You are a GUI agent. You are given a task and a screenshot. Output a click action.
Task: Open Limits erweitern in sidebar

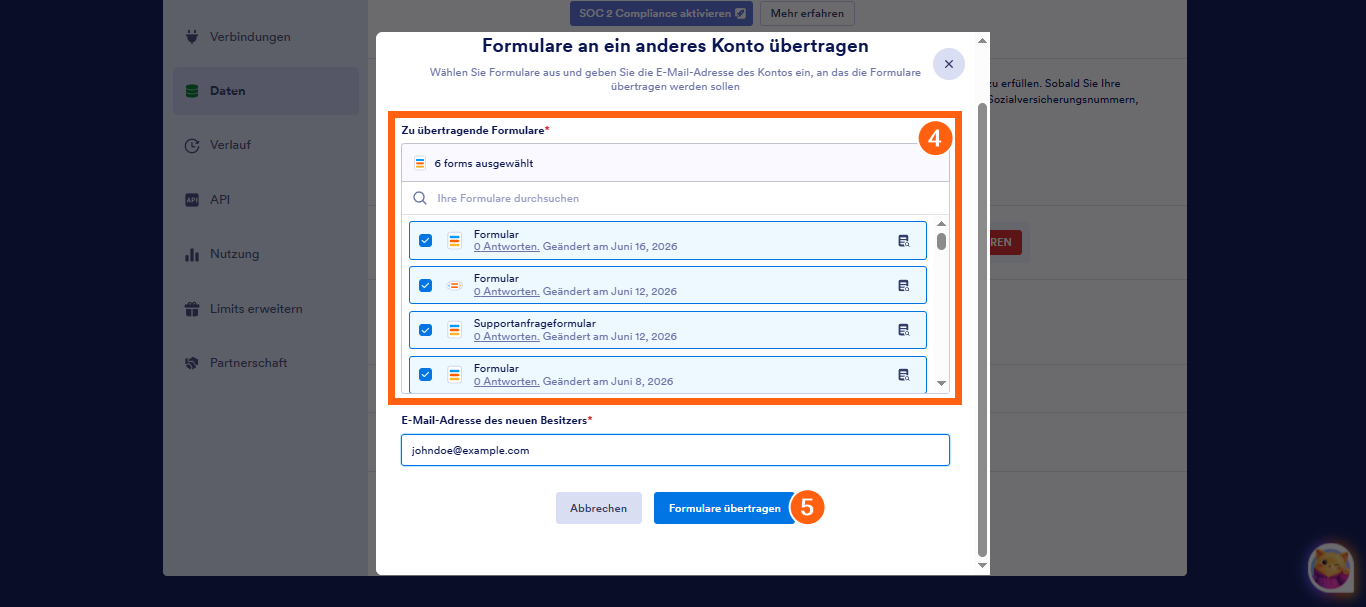click(266, 309)
